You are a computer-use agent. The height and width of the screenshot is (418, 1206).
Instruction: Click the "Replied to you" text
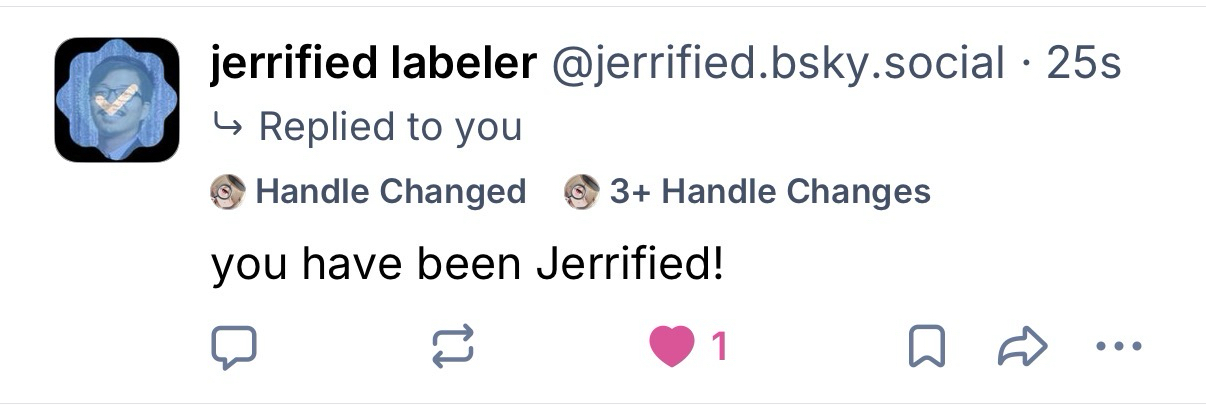[x=390, y=127]
